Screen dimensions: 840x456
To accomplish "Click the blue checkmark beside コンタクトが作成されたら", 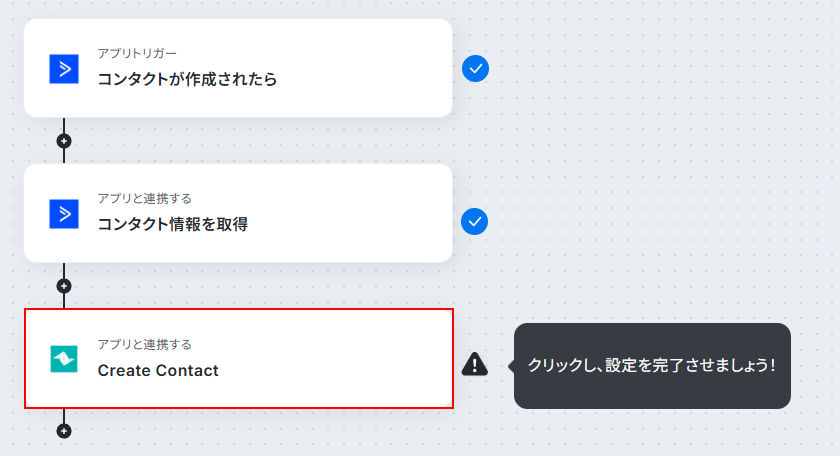I will (475, 69).
